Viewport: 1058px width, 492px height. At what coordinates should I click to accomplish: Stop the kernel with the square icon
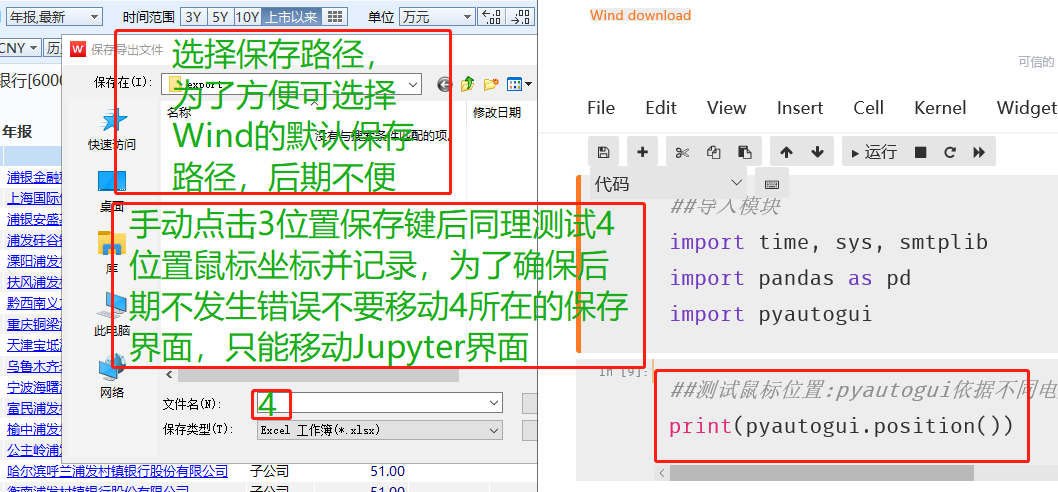click(920, 152)
